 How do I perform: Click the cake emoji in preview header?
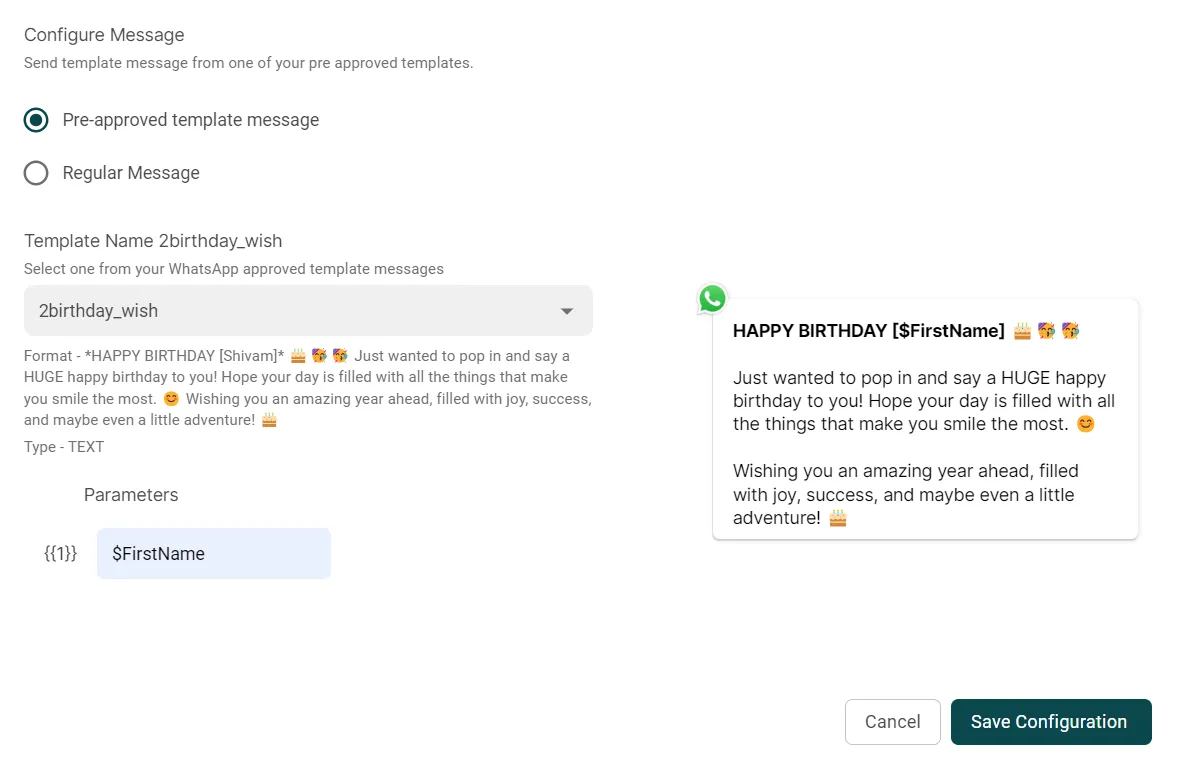pyautogui.click(x=1022, y=331)
